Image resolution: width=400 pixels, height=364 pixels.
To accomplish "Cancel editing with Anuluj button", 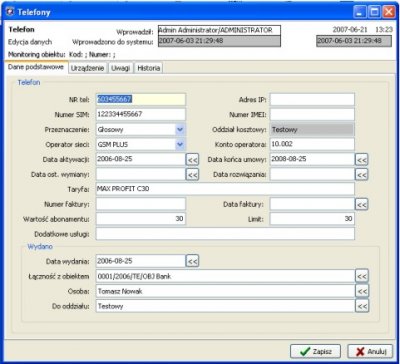I will (370, 351).
